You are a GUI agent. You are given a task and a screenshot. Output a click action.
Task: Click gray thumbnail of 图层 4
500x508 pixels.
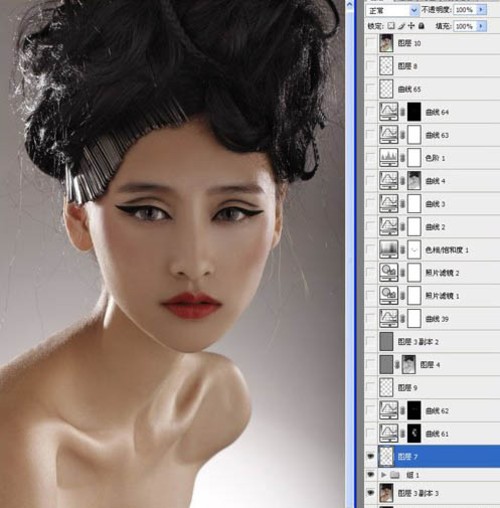[386, 365]
